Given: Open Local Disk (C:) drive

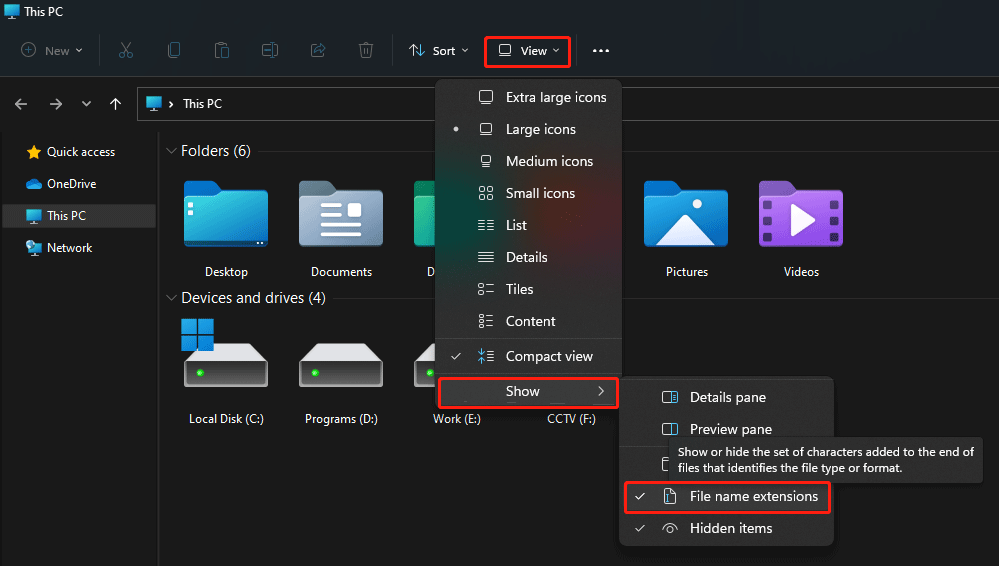Looking at the screenshot, I should click(226, 367).
